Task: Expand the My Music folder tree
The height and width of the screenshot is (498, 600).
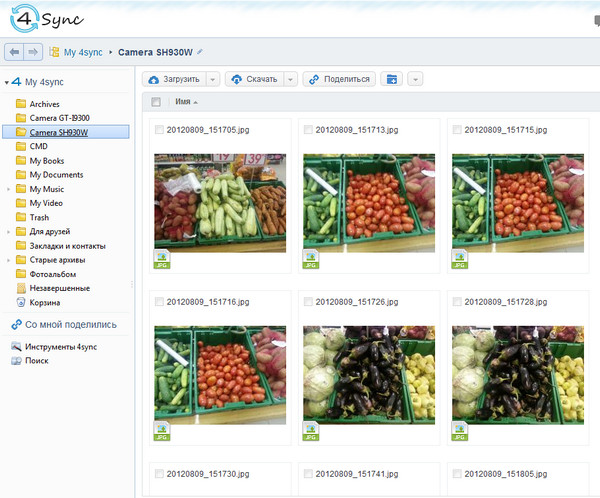Action: [9, 189]
